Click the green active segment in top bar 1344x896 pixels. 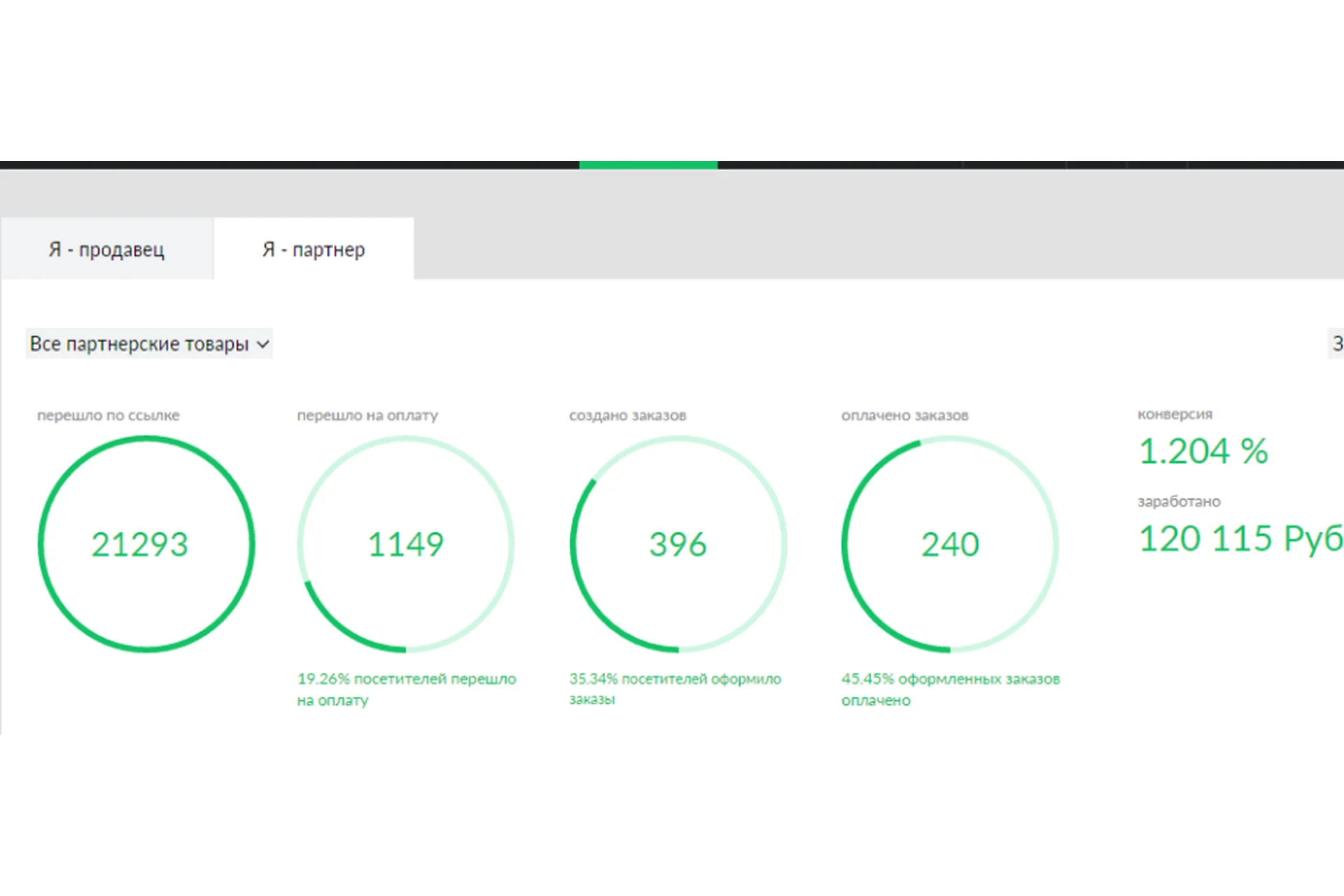648,165
